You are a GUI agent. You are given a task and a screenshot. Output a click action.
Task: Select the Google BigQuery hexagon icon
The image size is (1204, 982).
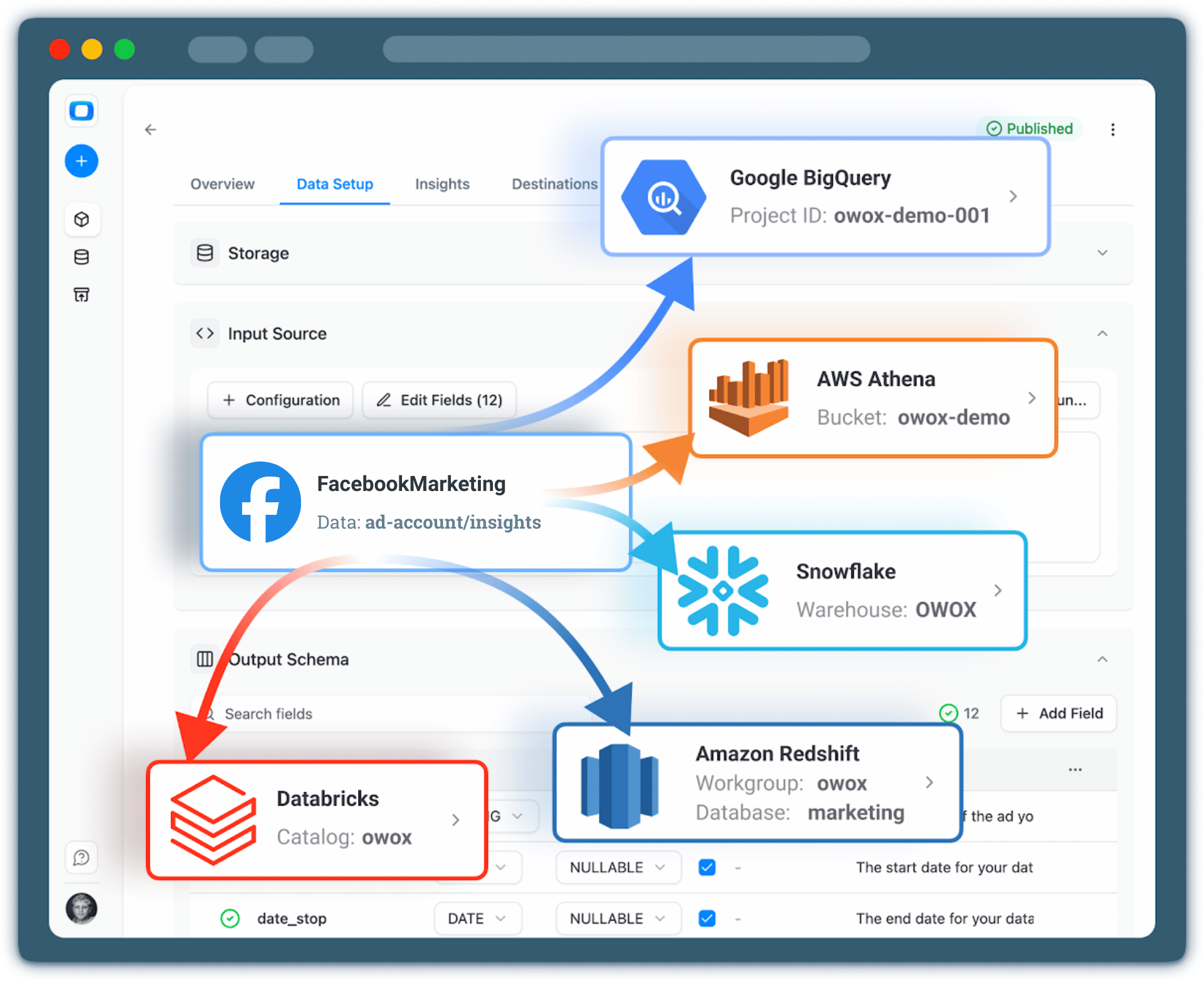[663, 196]
